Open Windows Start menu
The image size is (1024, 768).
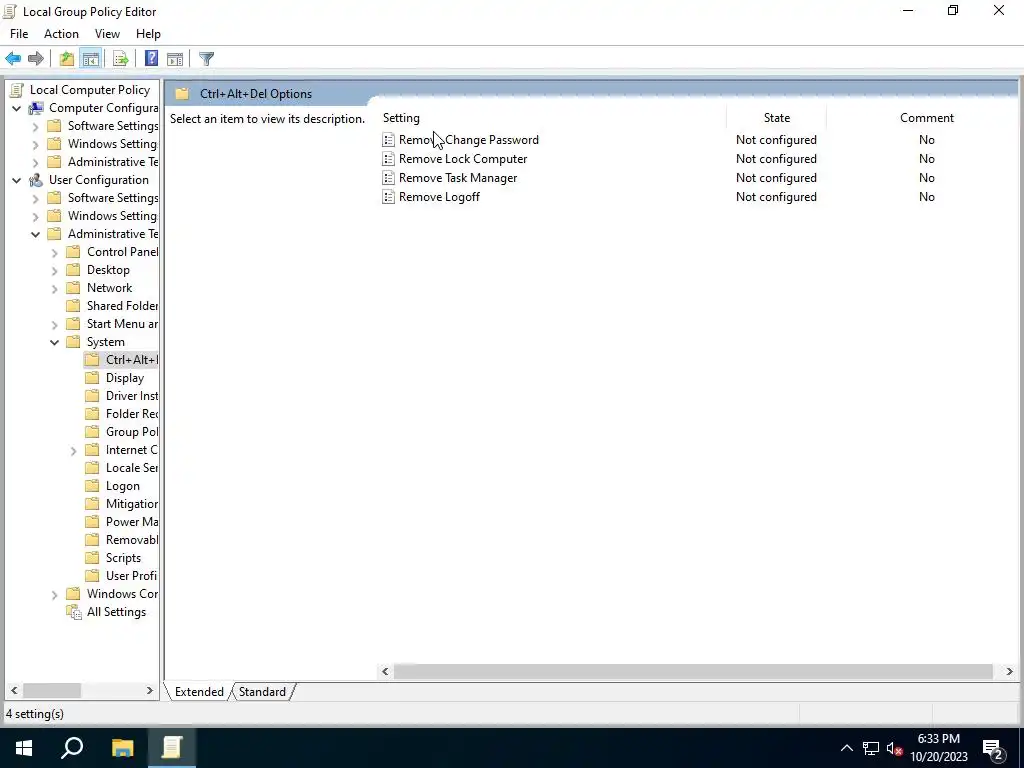coord(24,748)
